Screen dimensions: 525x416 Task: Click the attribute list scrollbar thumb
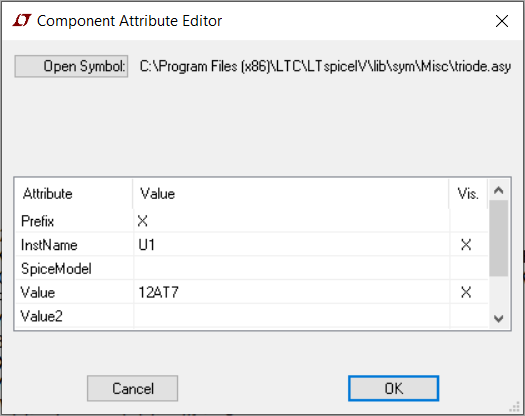tap(499, 238)
